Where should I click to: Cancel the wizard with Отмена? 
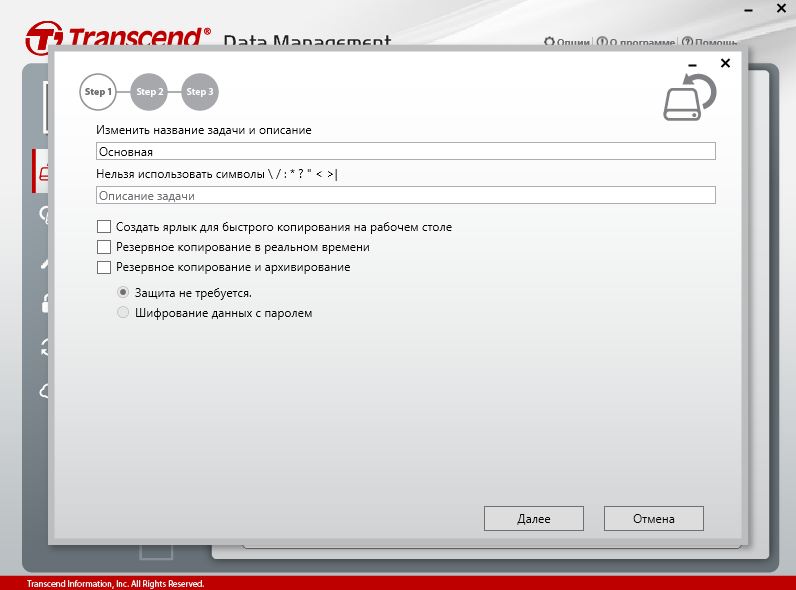(653, 518)
